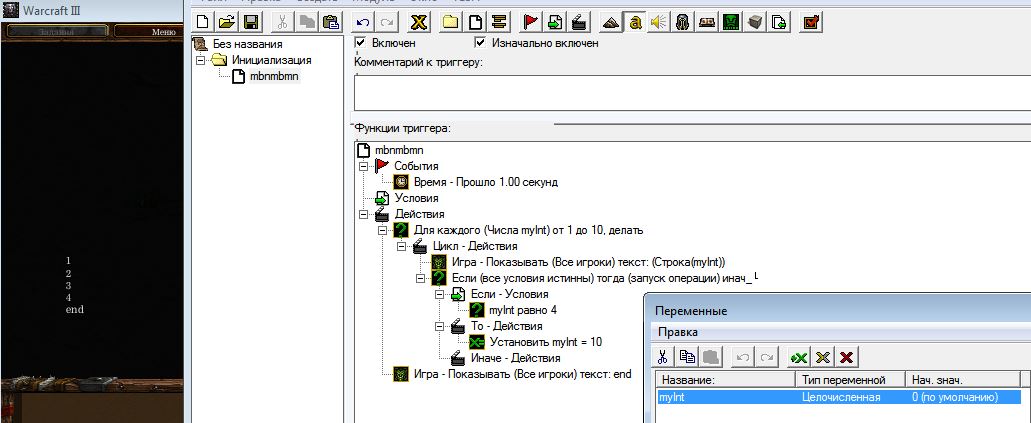The height and width of the screenshot is (423, 1031).
Task: Click Название column header
Action: tap(725, 380)
